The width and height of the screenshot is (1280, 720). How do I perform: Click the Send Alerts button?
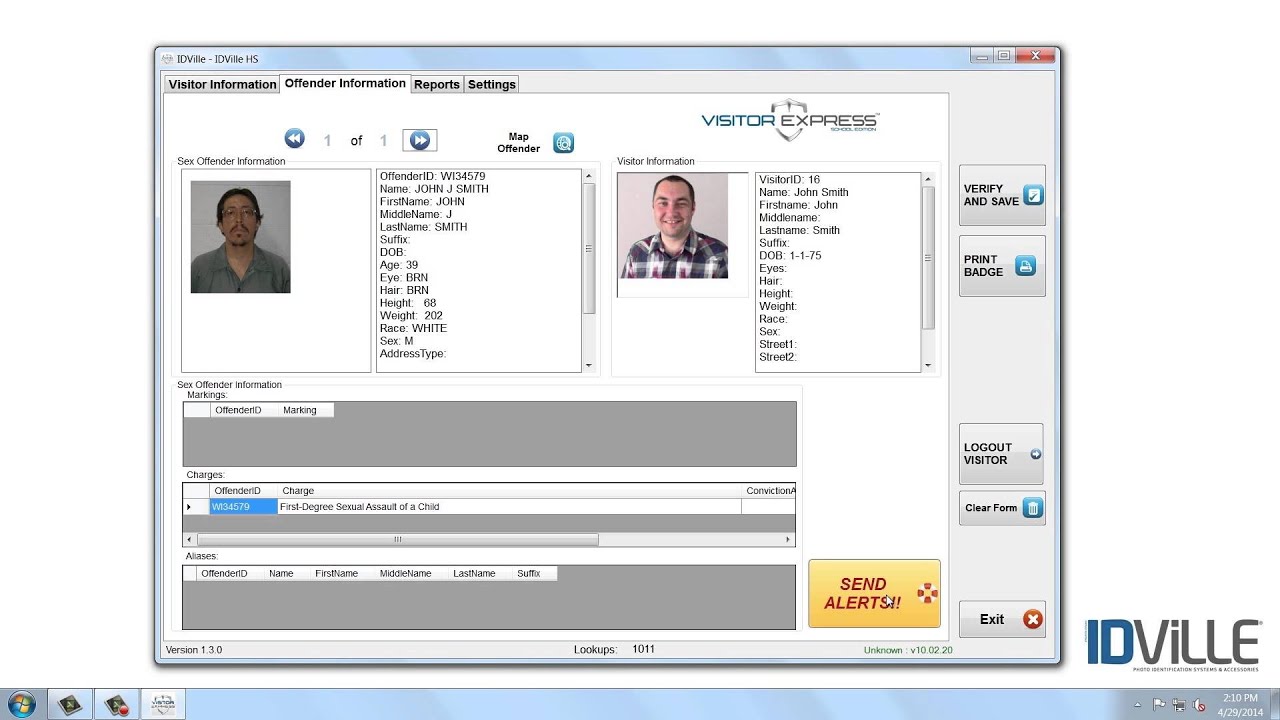coord(874,593)
